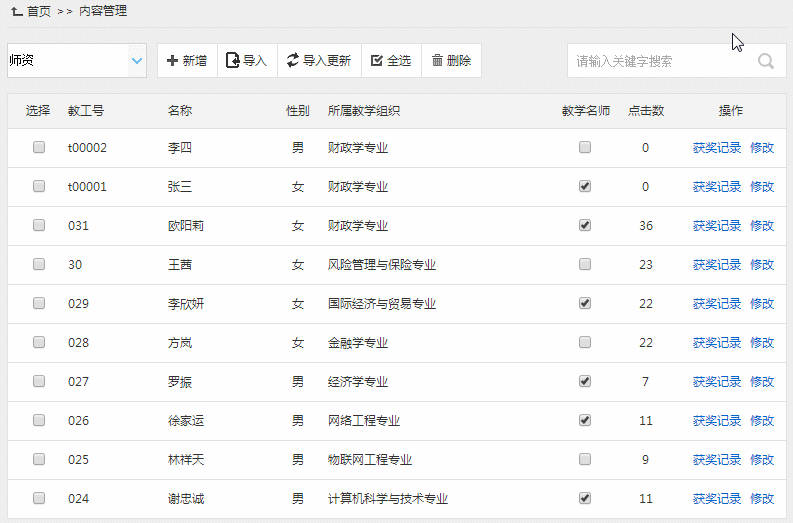This screenshot has height=523, width=793.
Task: Select the row checkbox for 欧阳莉
Action: pyautogui.click(x=39, y=225)
